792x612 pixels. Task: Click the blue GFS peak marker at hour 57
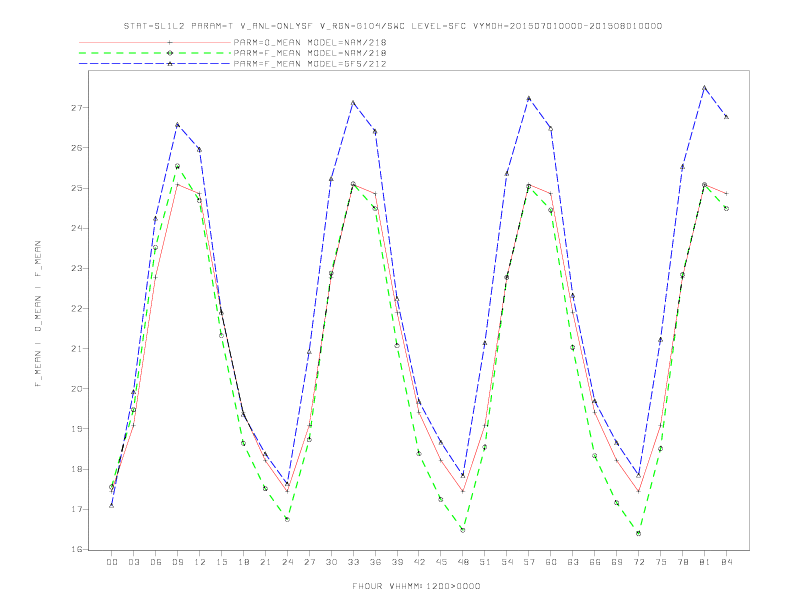529,98
